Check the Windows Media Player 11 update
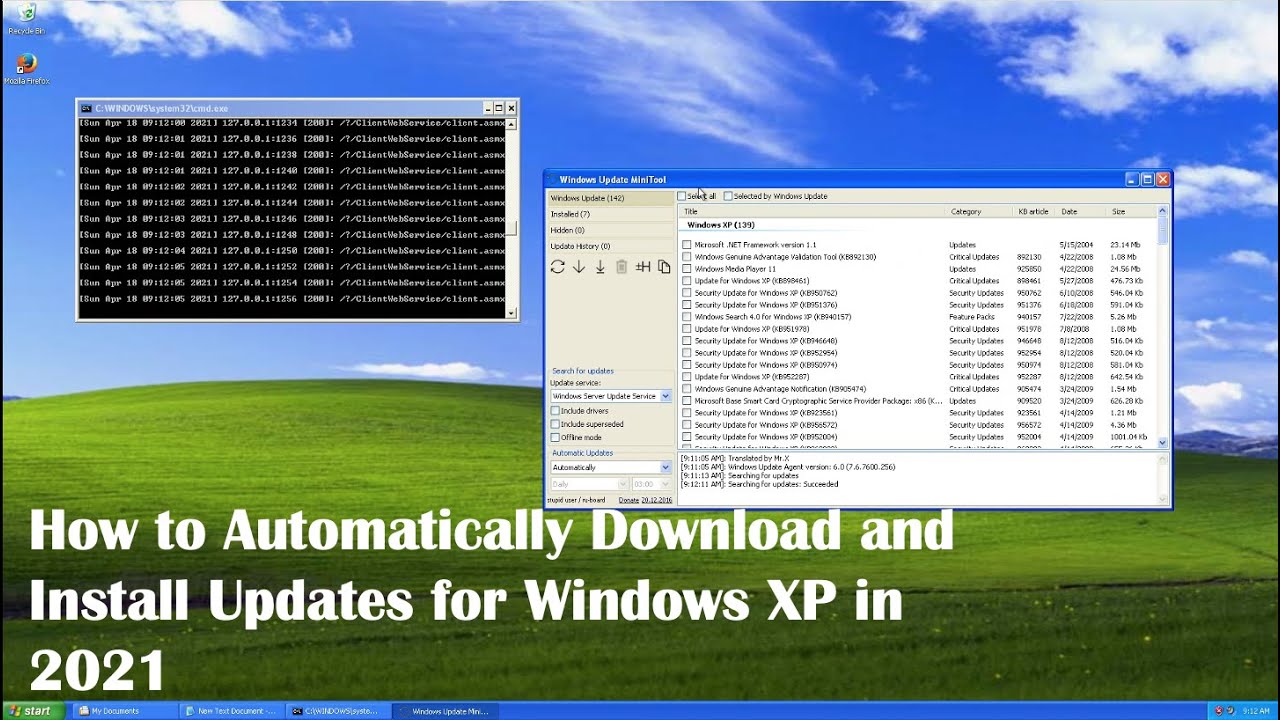Screen dimensions: 1280x720 pyautogui.click(x=687, y=269)
